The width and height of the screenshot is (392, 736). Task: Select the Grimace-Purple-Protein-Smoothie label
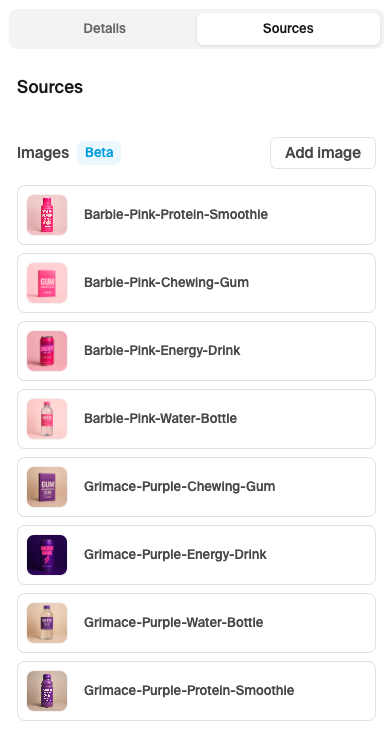tap(189, 691)
